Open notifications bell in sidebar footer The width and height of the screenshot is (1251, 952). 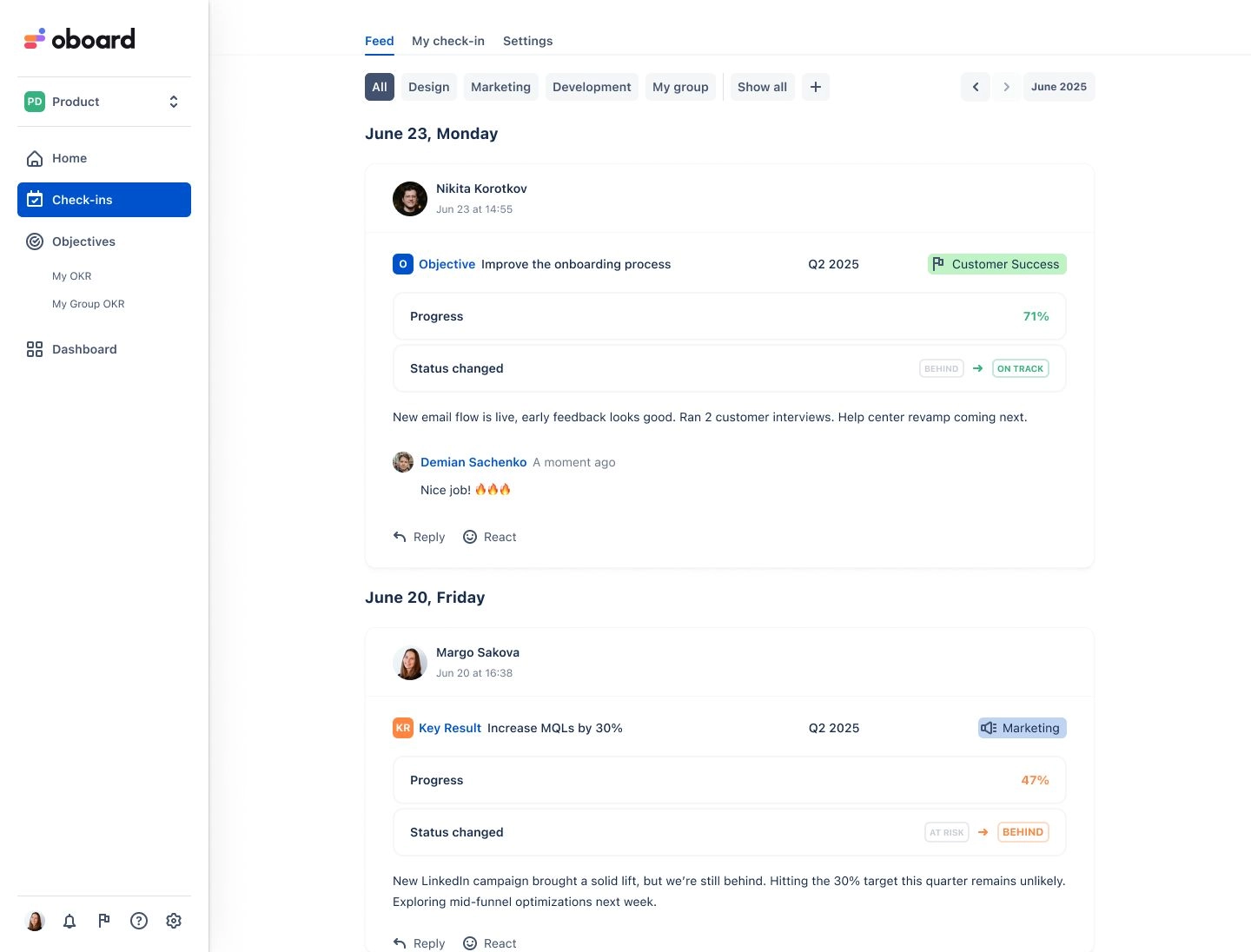[69, 921]
